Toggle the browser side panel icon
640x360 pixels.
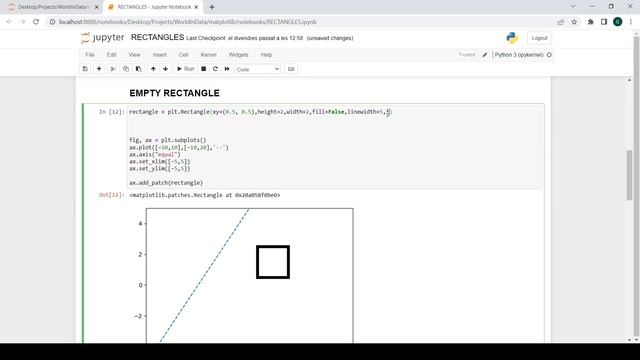click(x=604, y=22)
